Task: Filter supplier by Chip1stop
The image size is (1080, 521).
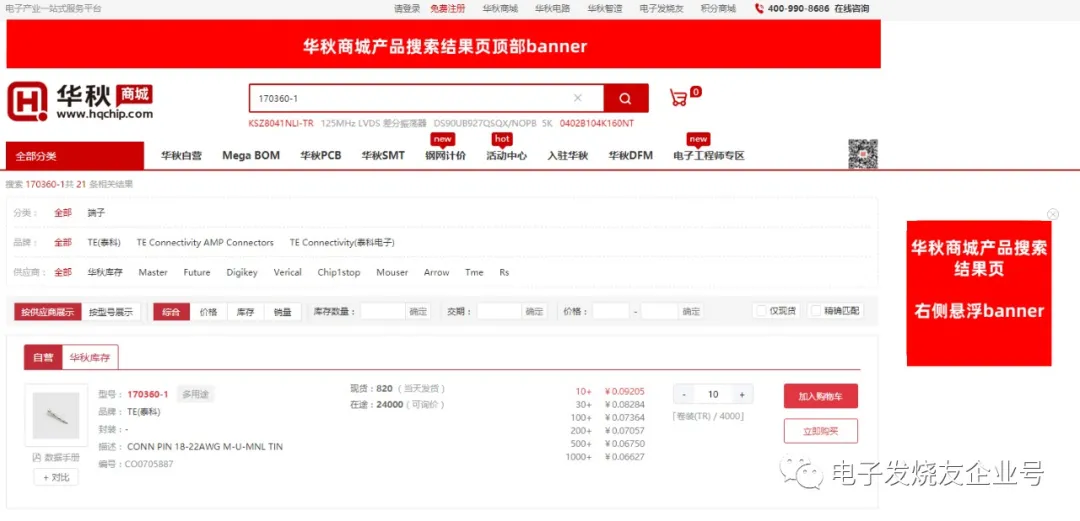Action: click(339, 272)
